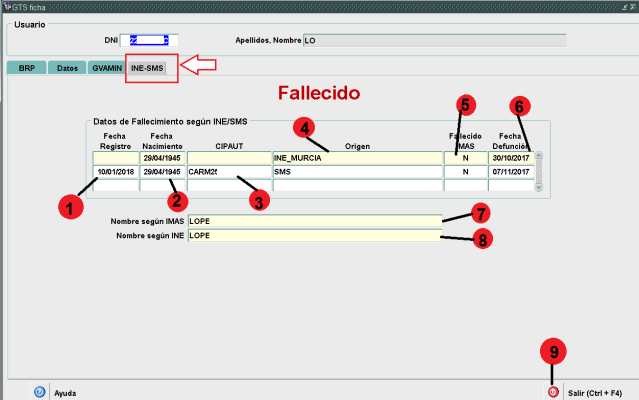Screen dimensions: 639x400
Task: Select the 30/10/2017 Fecha Defunción cell
Action: coord(510,158)
